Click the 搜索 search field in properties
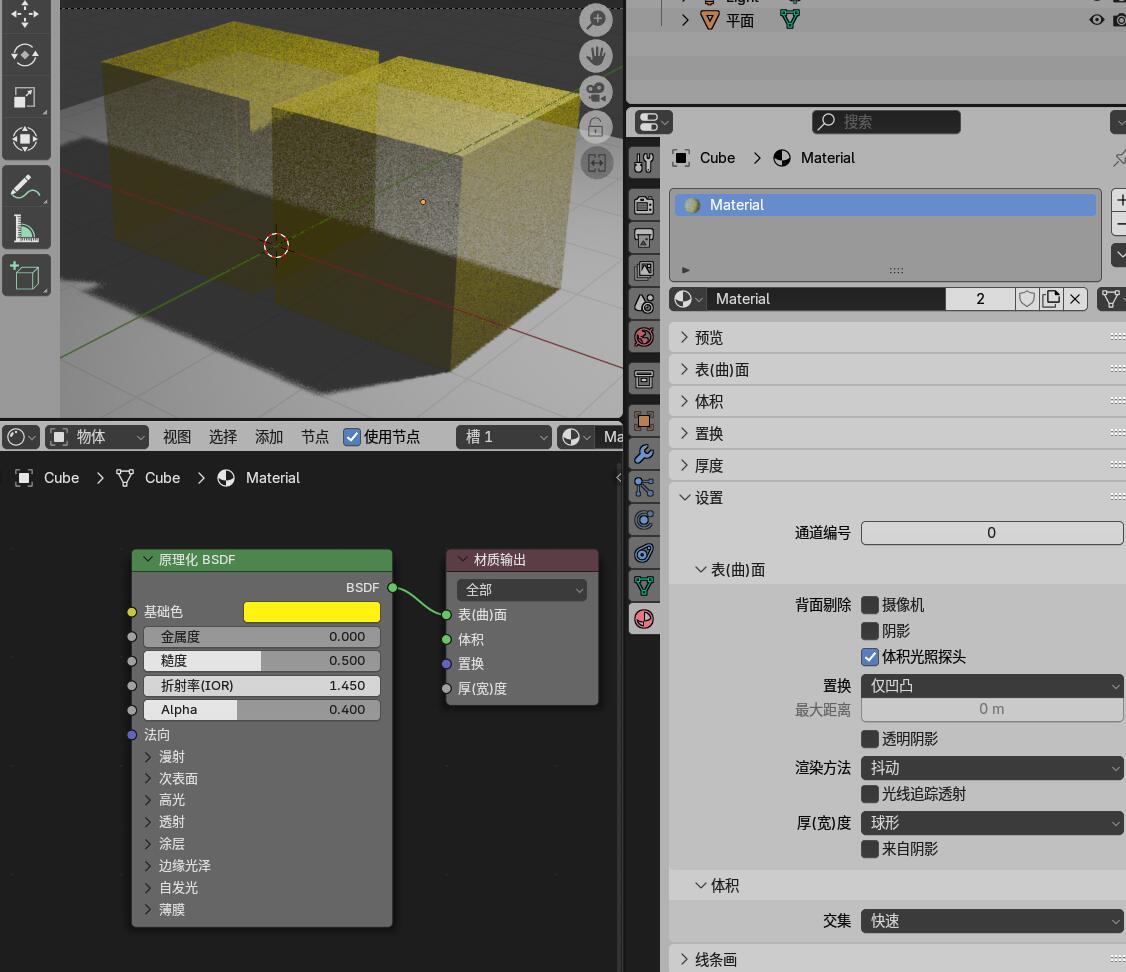This screenshot has height=972, width=1126. coord(886,122)
